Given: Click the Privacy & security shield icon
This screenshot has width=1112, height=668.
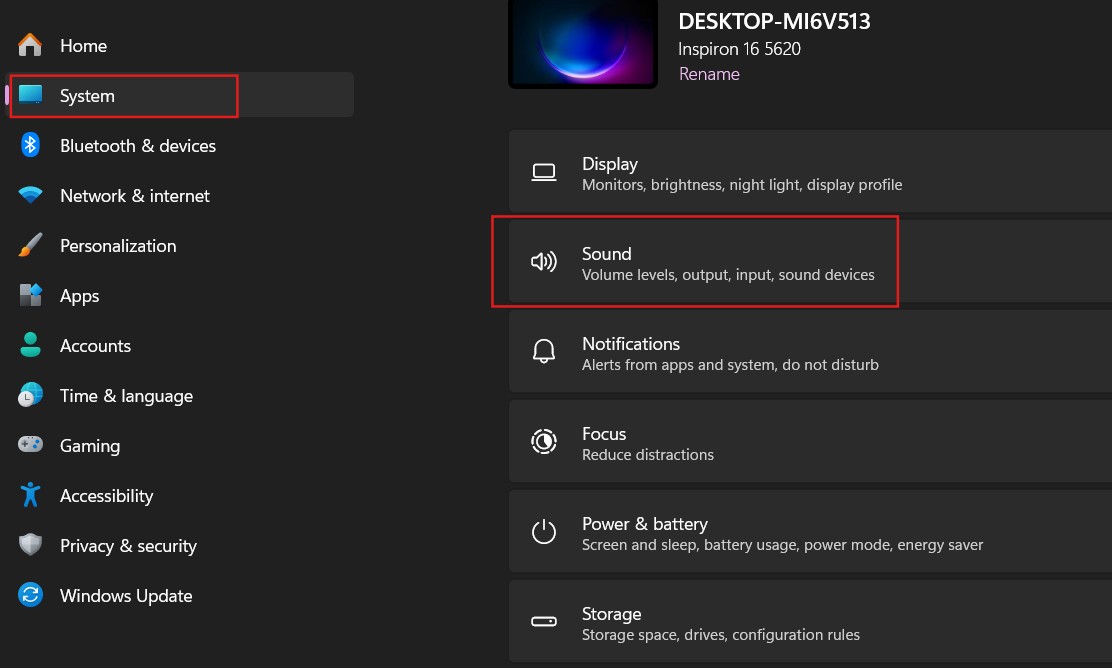Looking at the screenshot, I should tap(30, 545).
